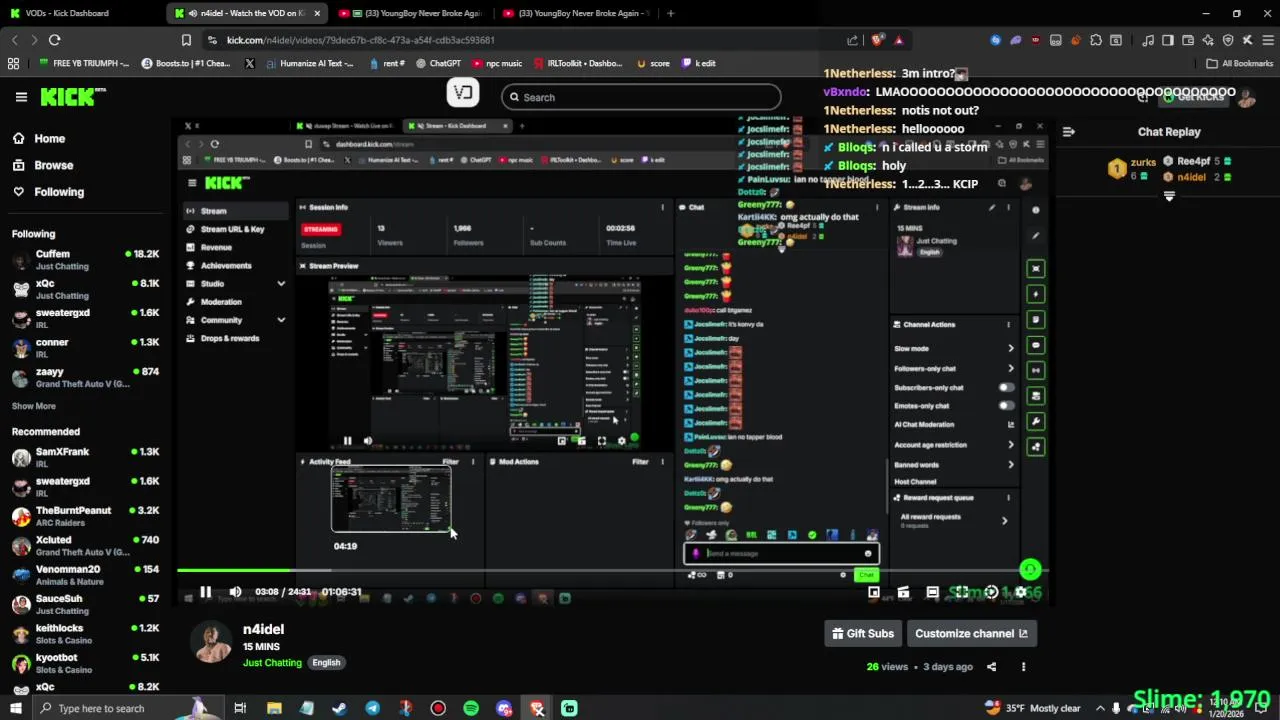Viewport: 1280px width, 720px height.
Task: Open SamXFrank recommended channel
Action: [85, 458]
